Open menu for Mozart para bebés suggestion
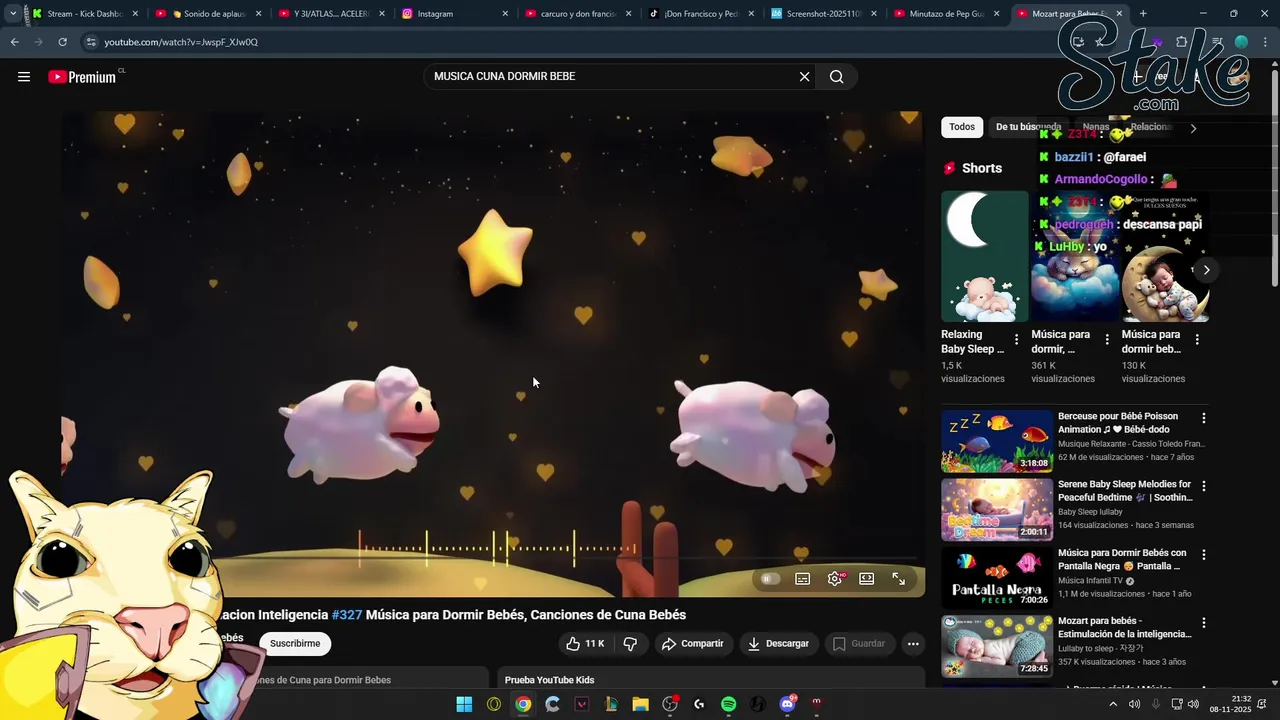1280x720 pixels. pyautogui.click(x=1203, y=623)
